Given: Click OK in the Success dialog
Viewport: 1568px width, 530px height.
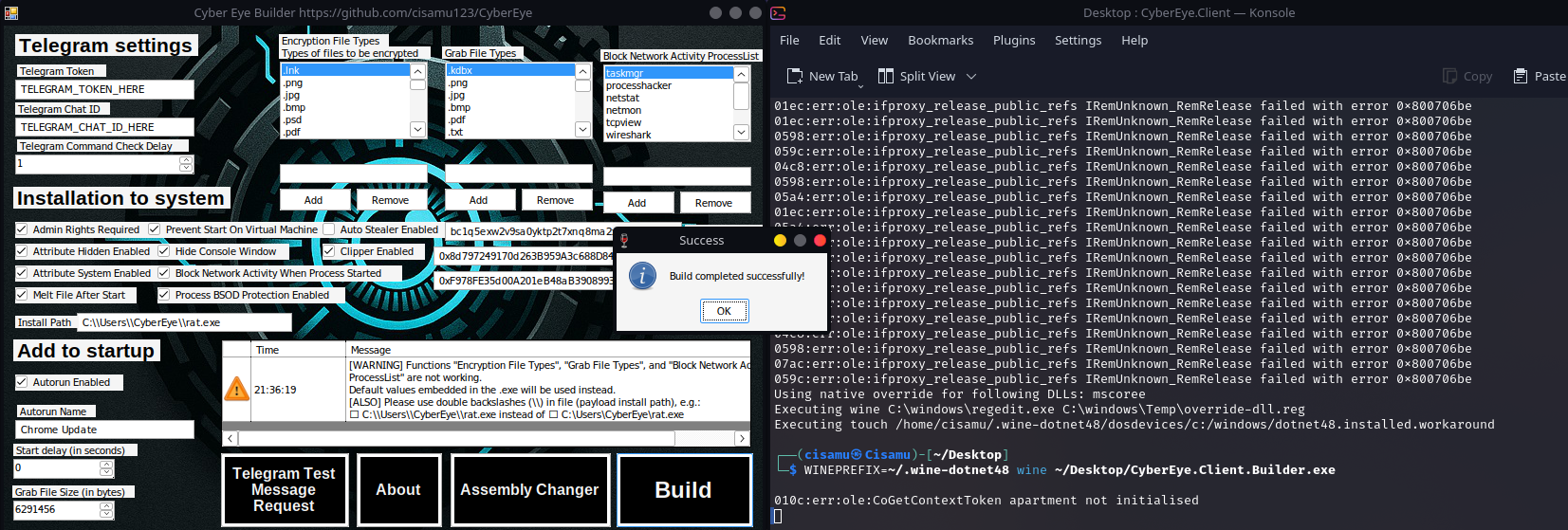Looking at the screenshot, I should coord(724,311).
